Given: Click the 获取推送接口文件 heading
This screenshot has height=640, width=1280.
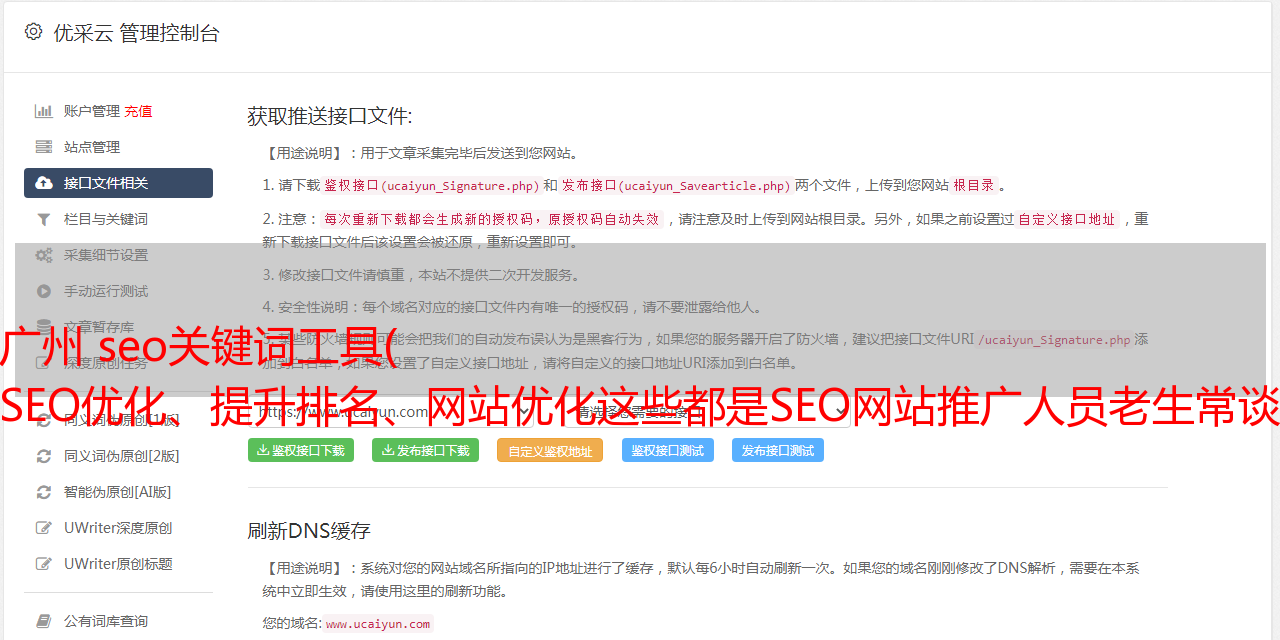Looking at the screenshot, I should tap(330, 116).
